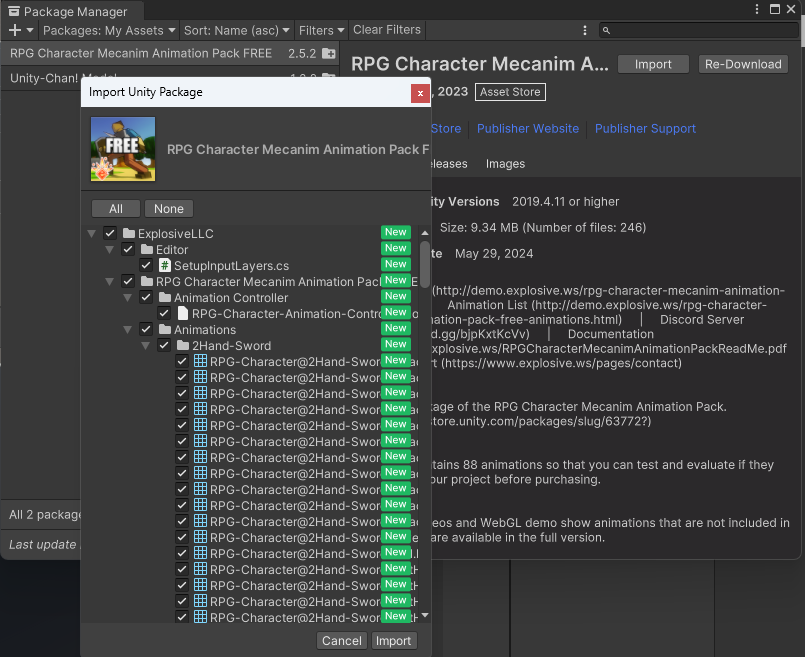Click the RPG-Character-Animation-Controller file icon

tap(183, 313)
